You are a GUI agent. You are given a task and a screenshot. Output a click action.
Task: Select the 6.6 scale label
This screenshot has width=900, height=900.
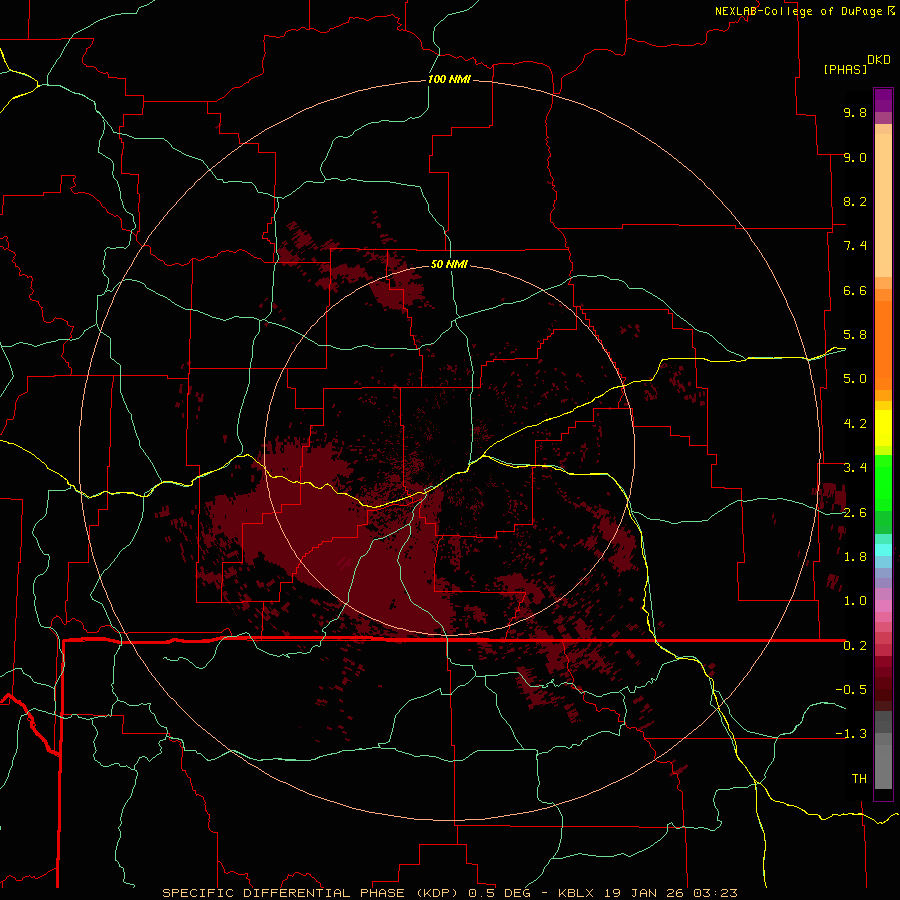855,290
